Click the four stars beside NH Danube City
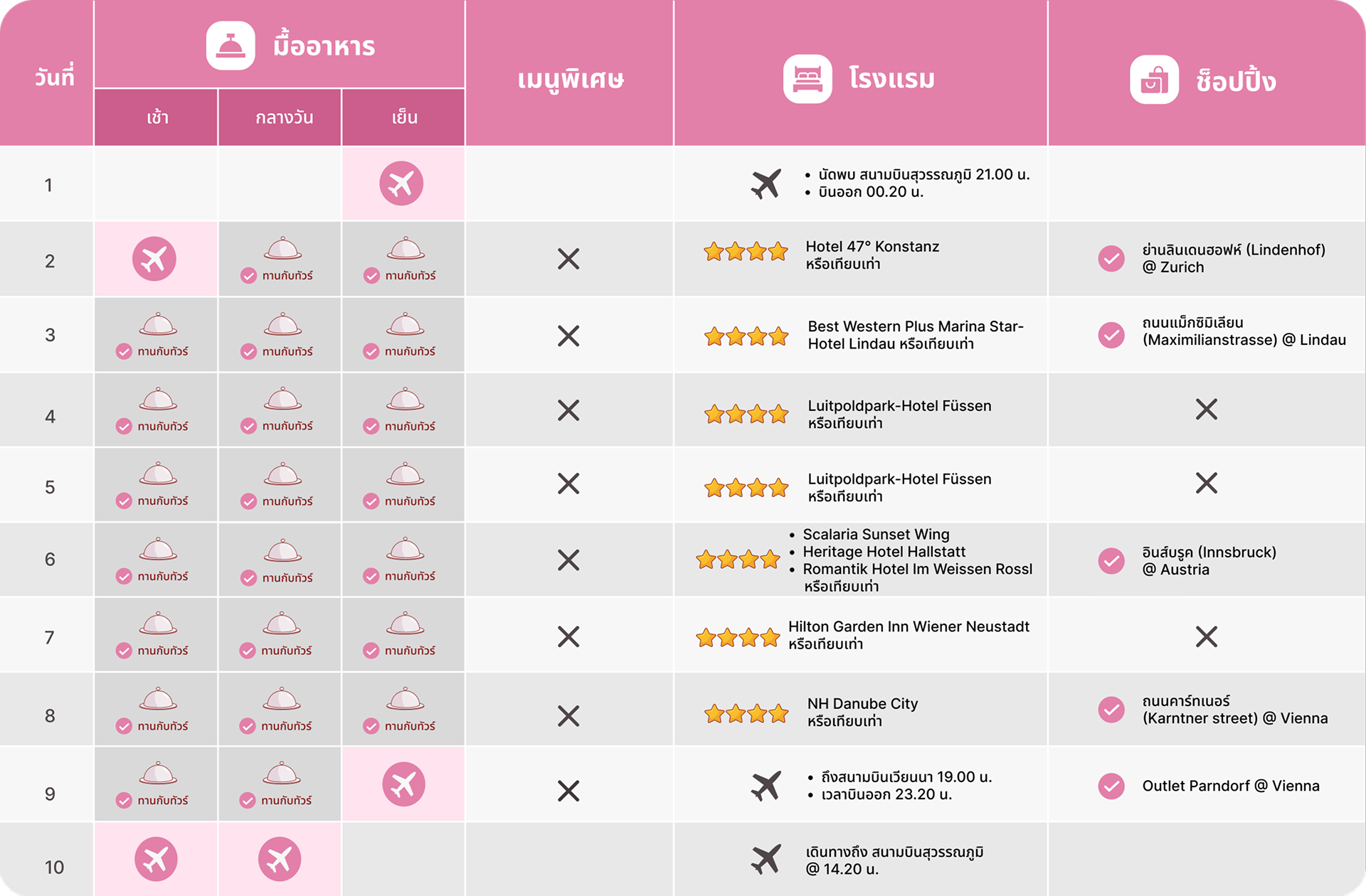The width and height of the screenshot is (1366, 896). 746,713
